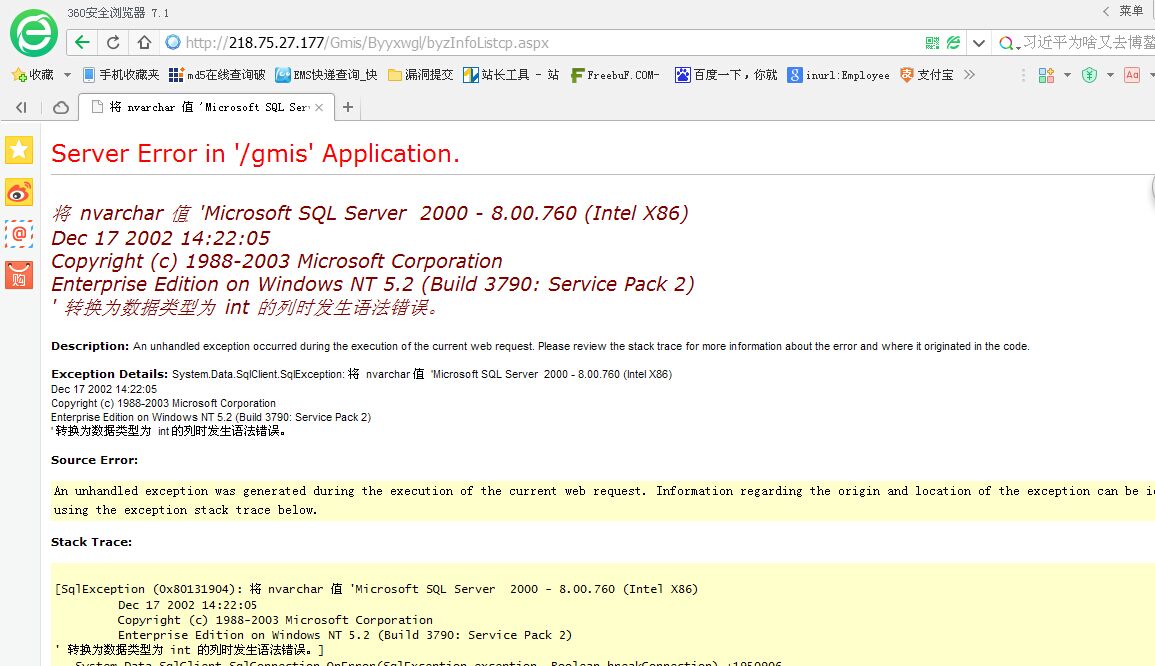Expand the extensions grid dropdown arrow

(x=1067, y=74)
